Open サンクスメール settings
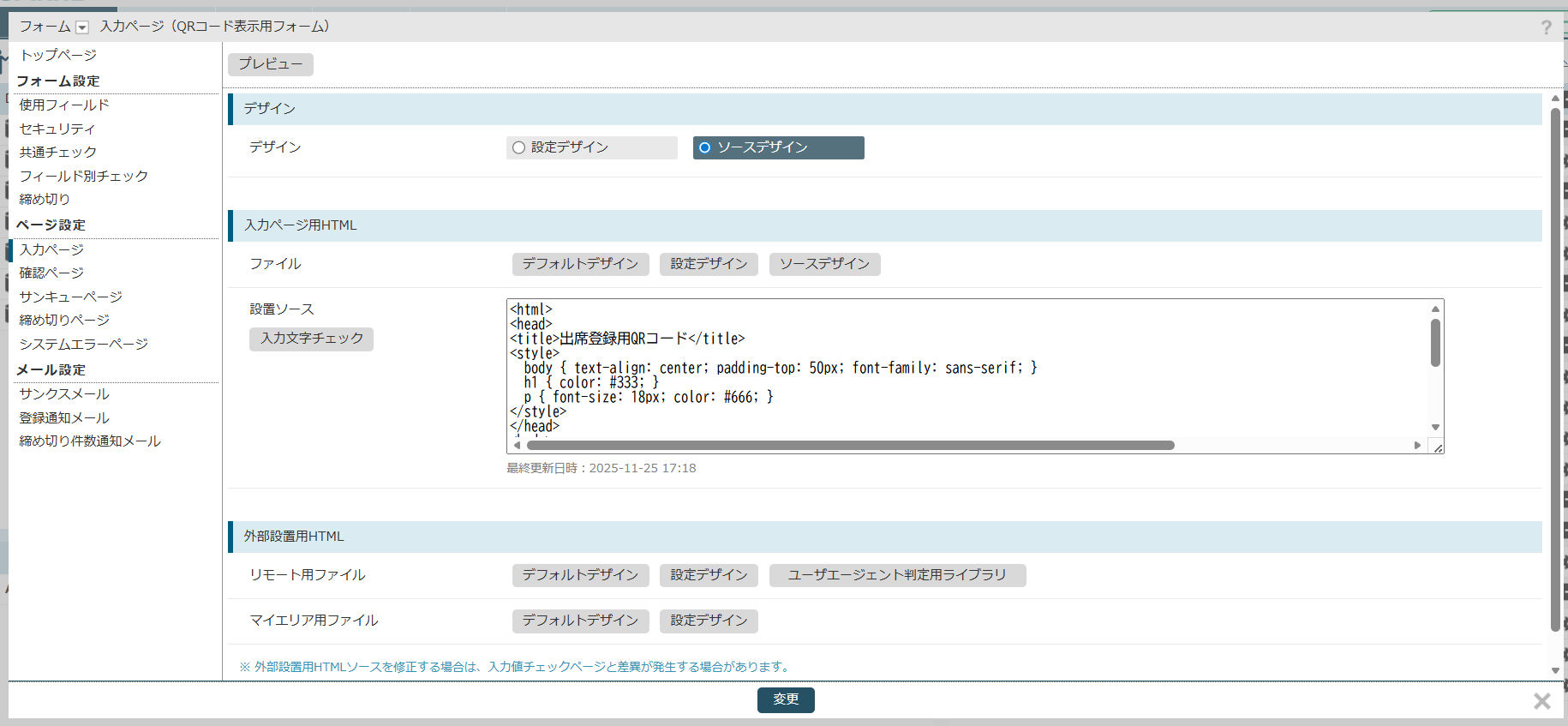The width and height of the screenshot is (1568, 726). [64, 393]
